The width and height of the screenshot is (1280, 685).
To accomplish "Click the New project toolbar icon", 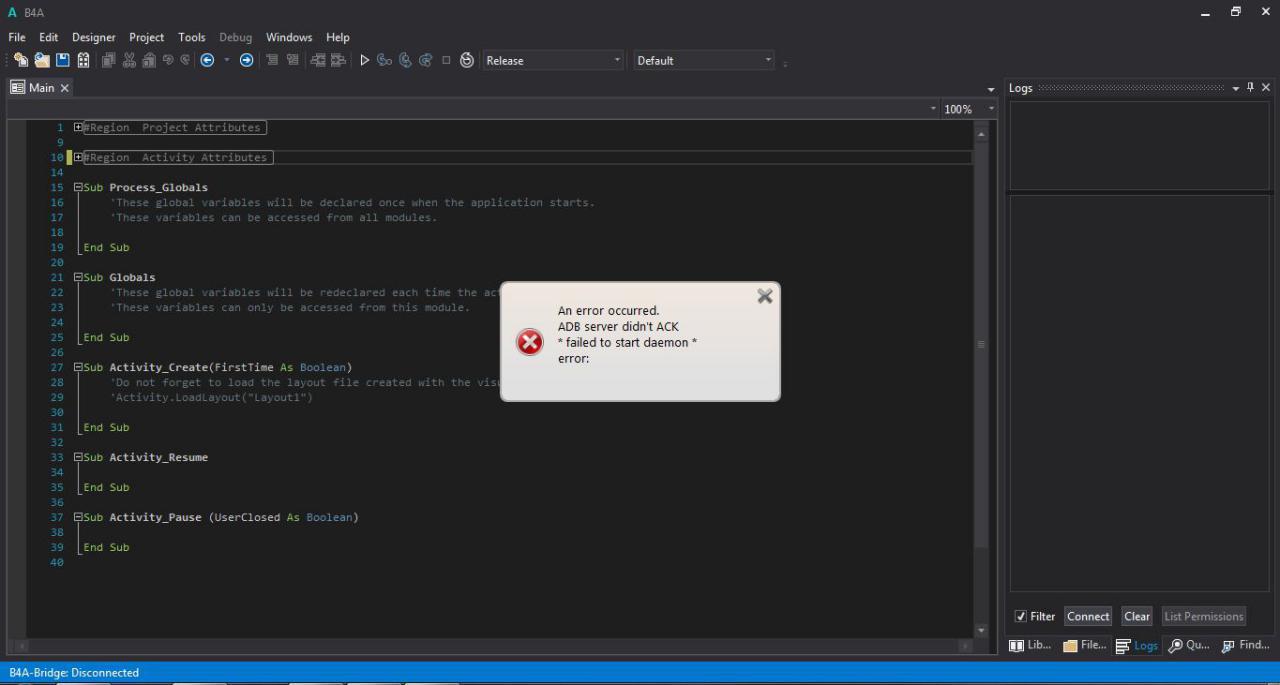I will (21, 61).
